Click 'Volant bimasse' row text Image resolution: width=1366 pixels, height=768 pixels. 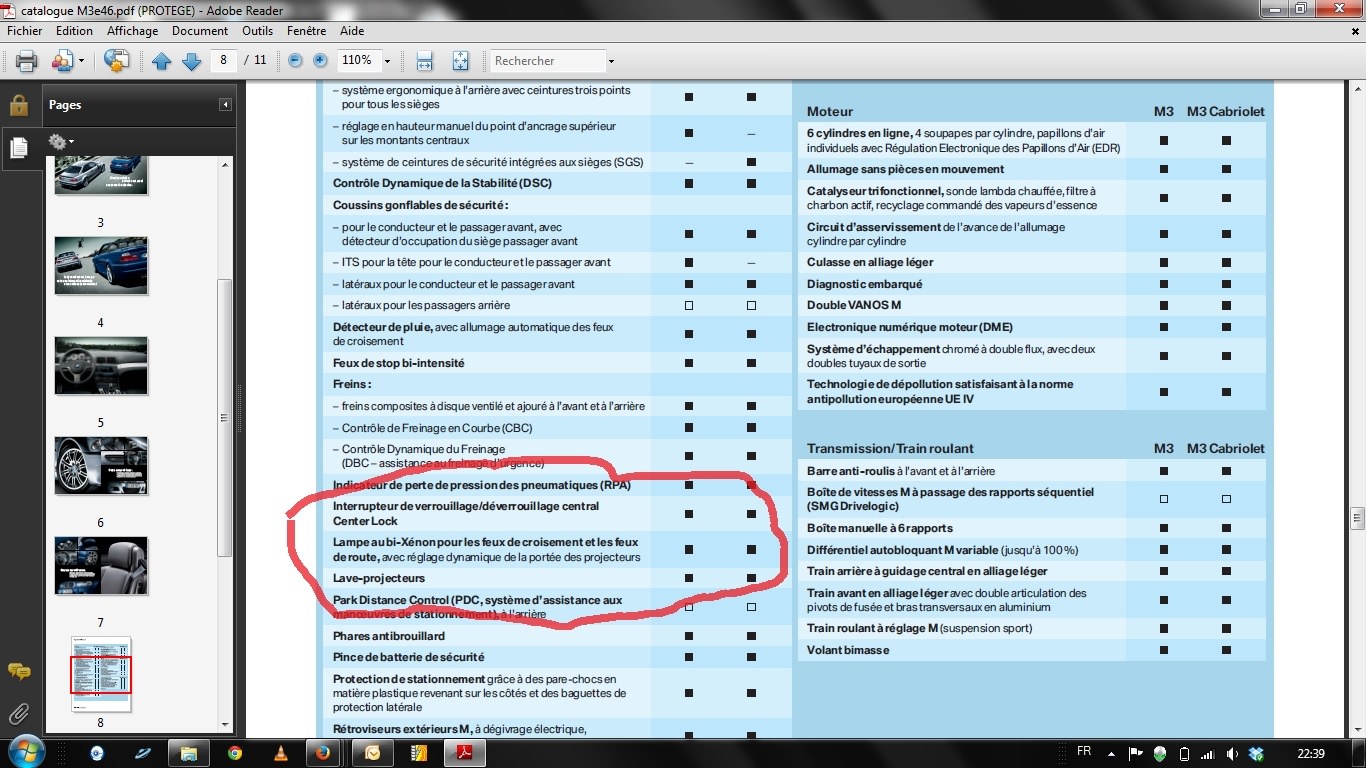(x=848, y=650)
